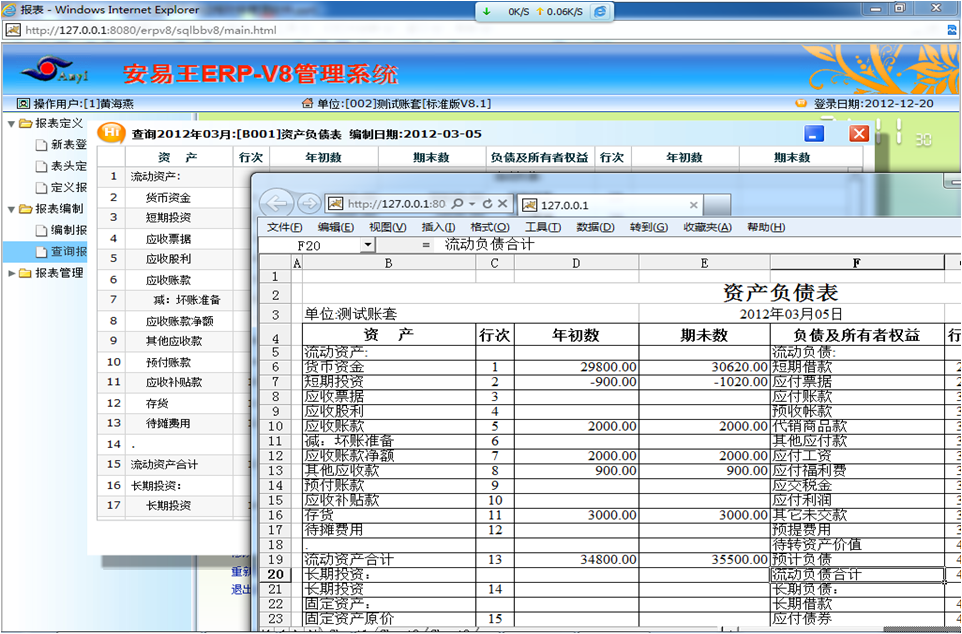This screenshot has height=634, width=962.
Task: Open the 插入(I) menu
Action: pyautogui.click(x=439, y=227)
